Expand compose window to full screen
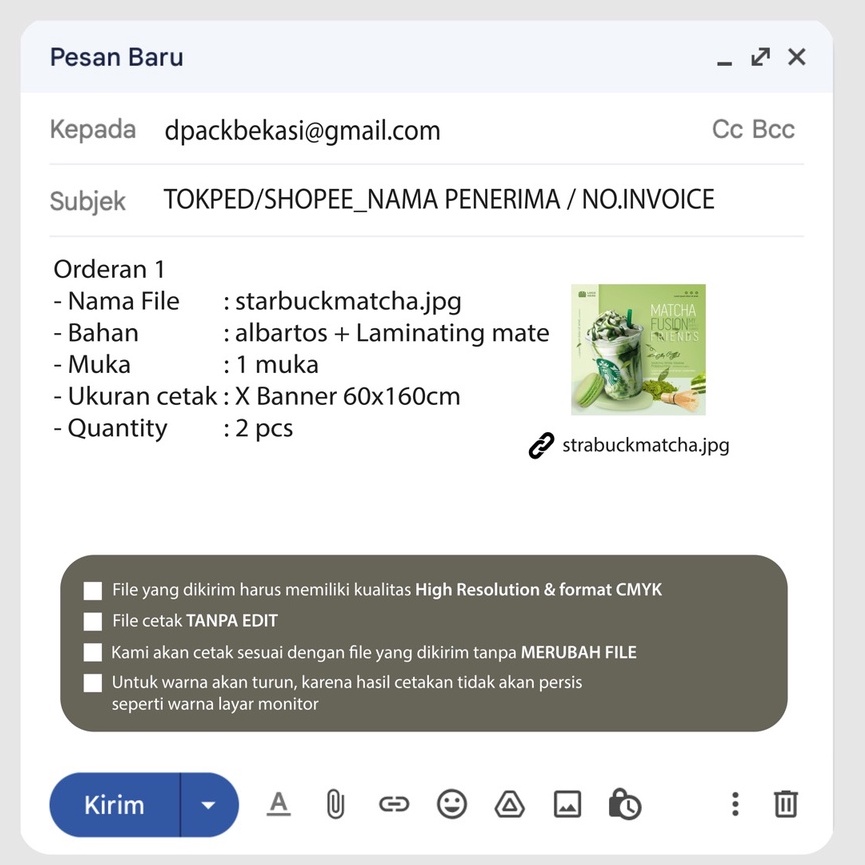 tap(761, 57)
